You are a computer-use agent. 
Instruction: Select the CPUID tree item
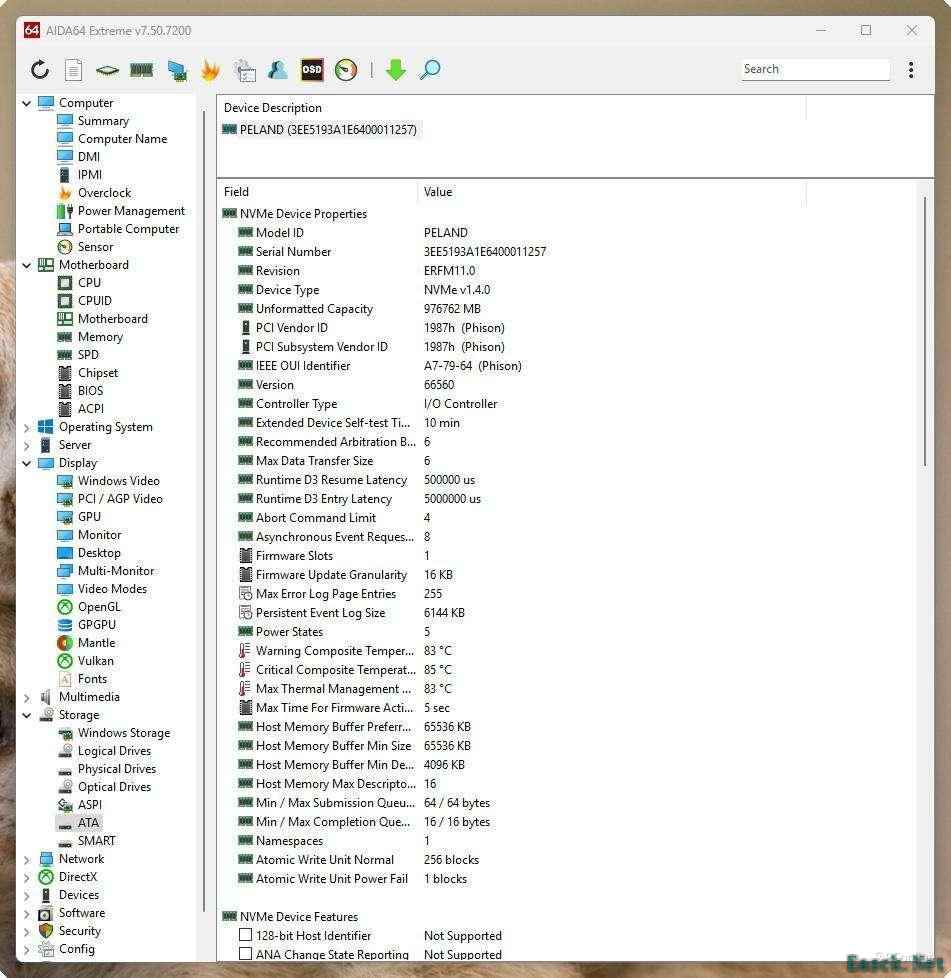[95, 301]
